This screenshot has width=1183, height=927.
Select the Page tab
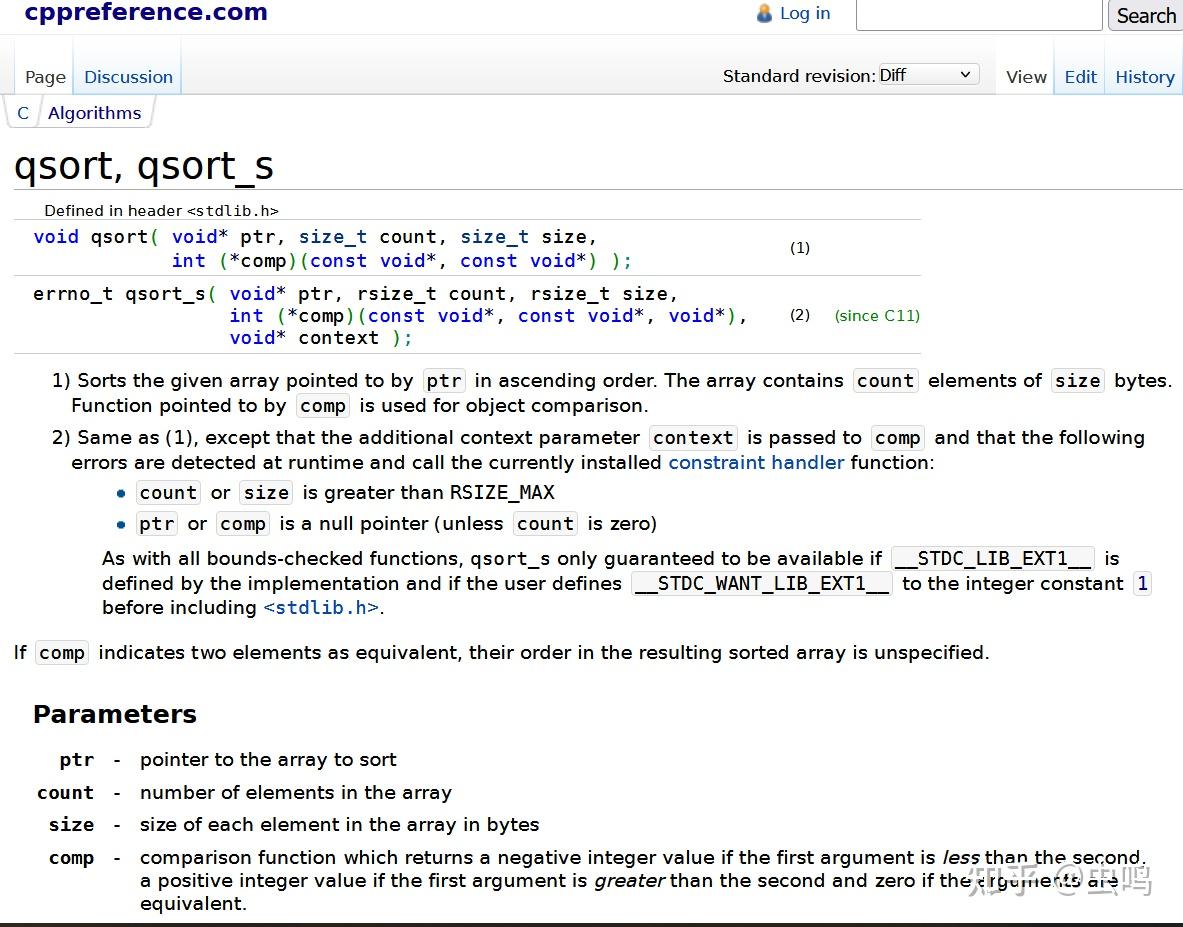(x=45, y=77)
